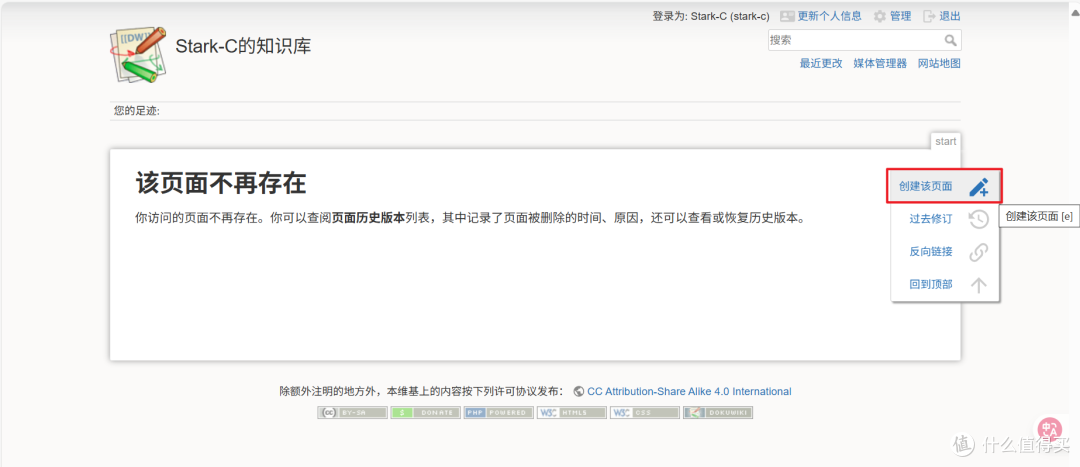This screenshot has width=1080, height=467.
Task: Click 页面历史版本 bold text
Action: point(368,218)
